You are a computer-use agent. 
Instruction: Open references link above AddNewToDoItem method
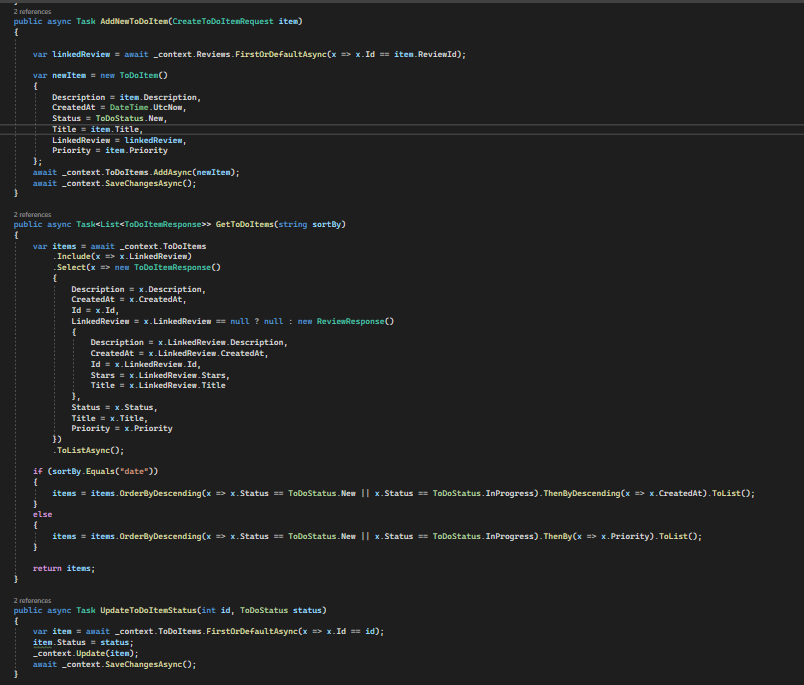pos(32,11)
